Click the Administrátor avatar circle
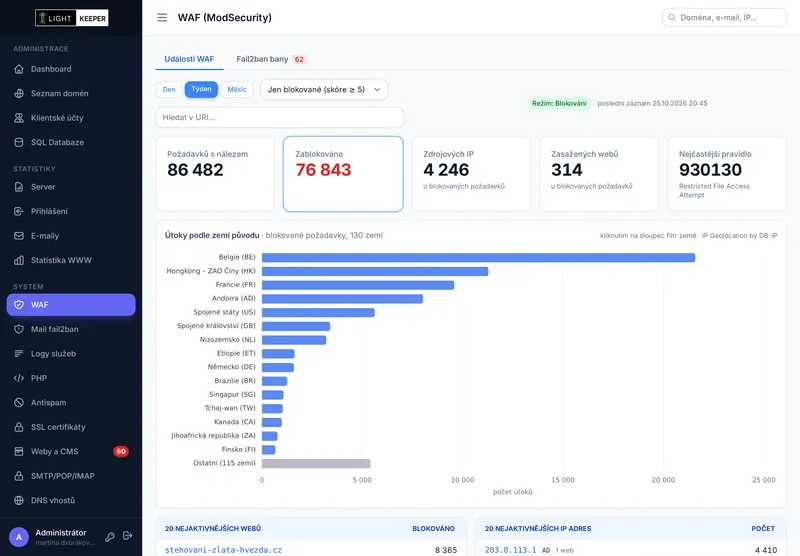 19,537
